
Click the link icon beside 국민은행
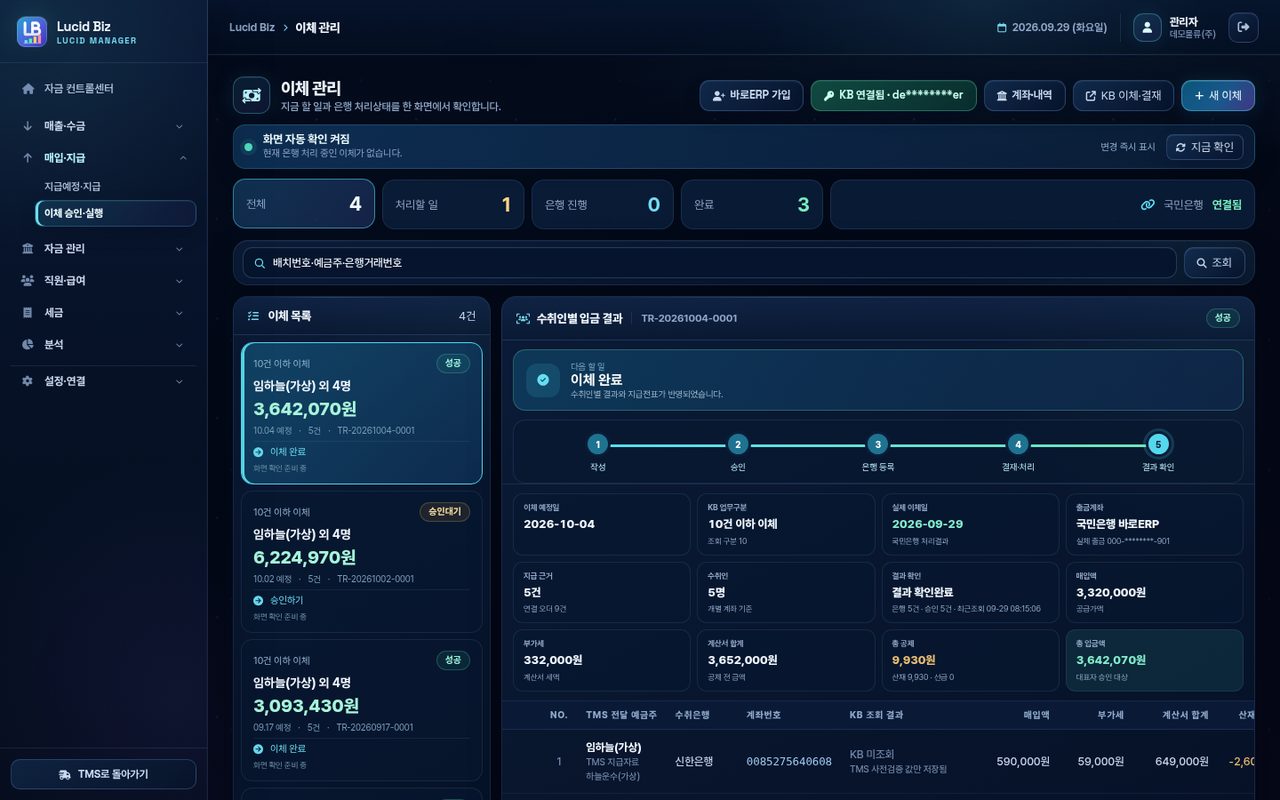pyautogui.click(x=1148, y=204)
